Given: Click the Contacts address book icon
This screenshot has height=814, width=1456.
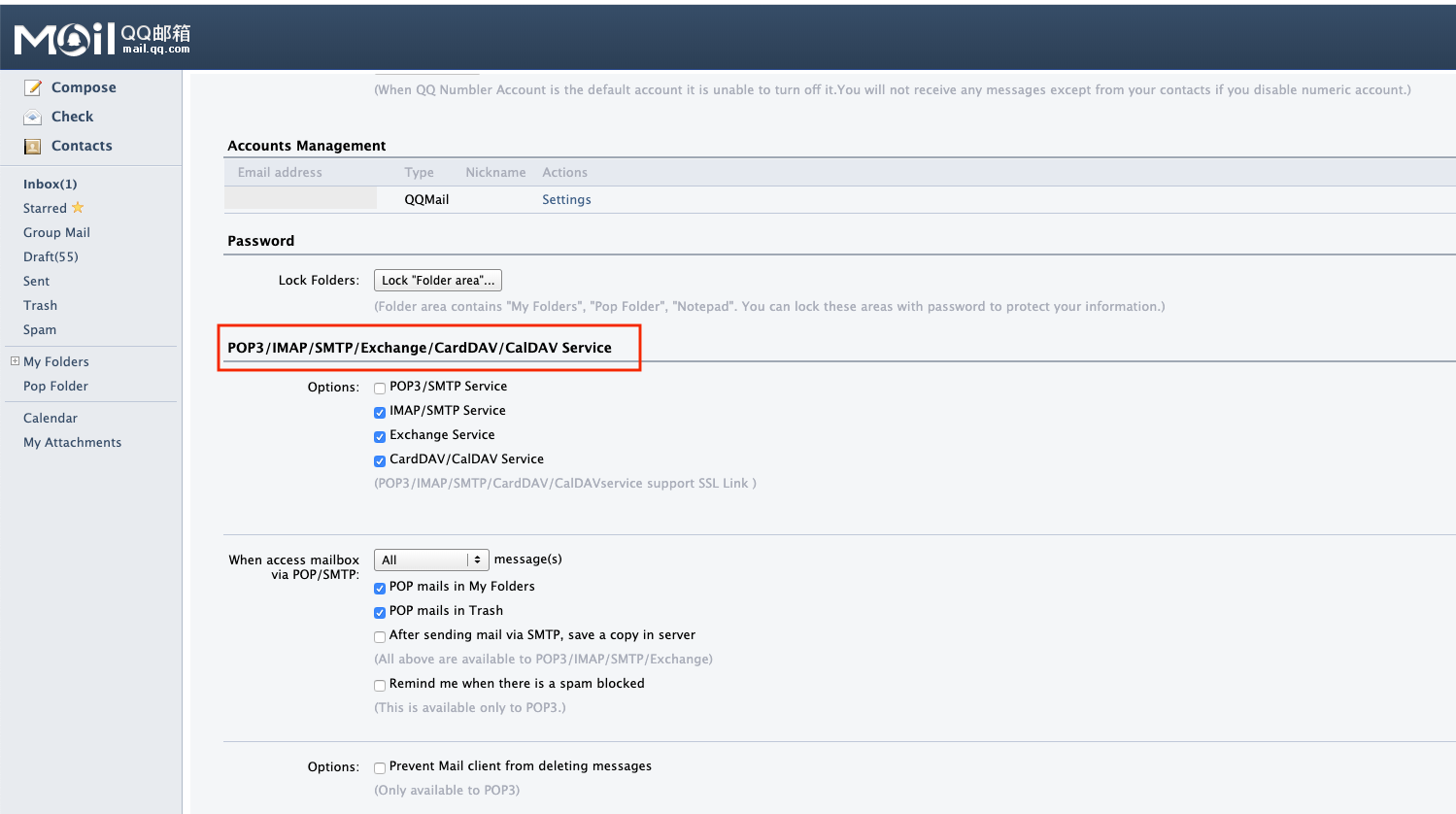Looking at the screenshot, I should click(x=33, y=146).
